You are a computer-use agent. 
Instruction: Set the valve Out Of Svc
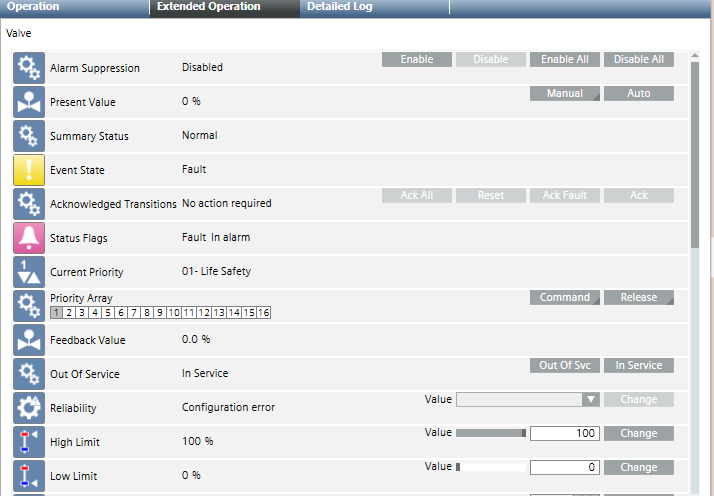(564, 366)
